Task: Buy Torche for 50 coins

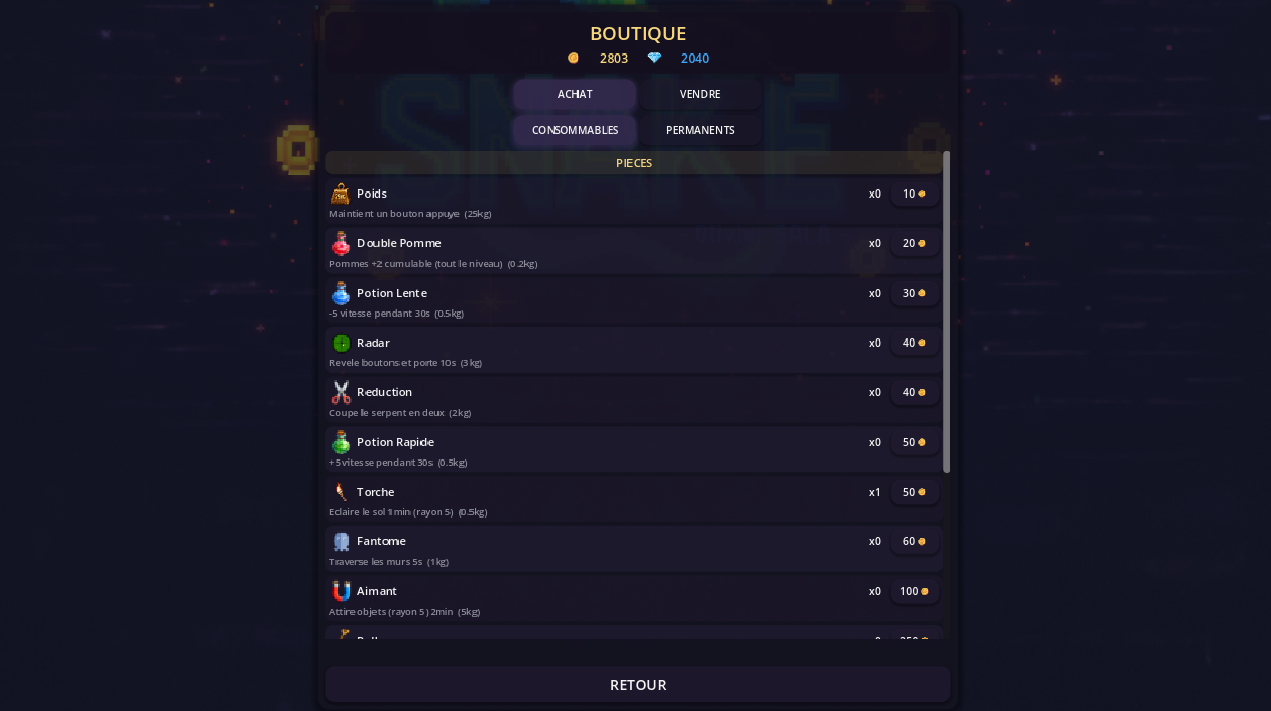Action: pyautogui.click(x=915, y=492)
